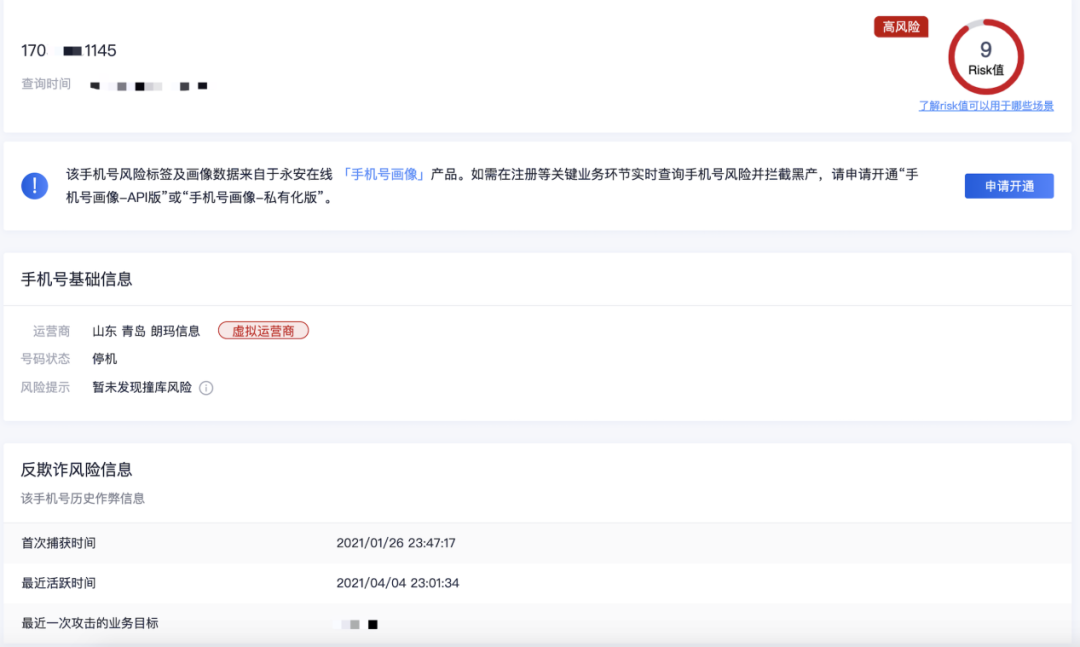The height and width of the screenshot is (647, 1080).
Task: Open the 了解risk值可以用于哪些场景 link
Action: click(986, 106)
